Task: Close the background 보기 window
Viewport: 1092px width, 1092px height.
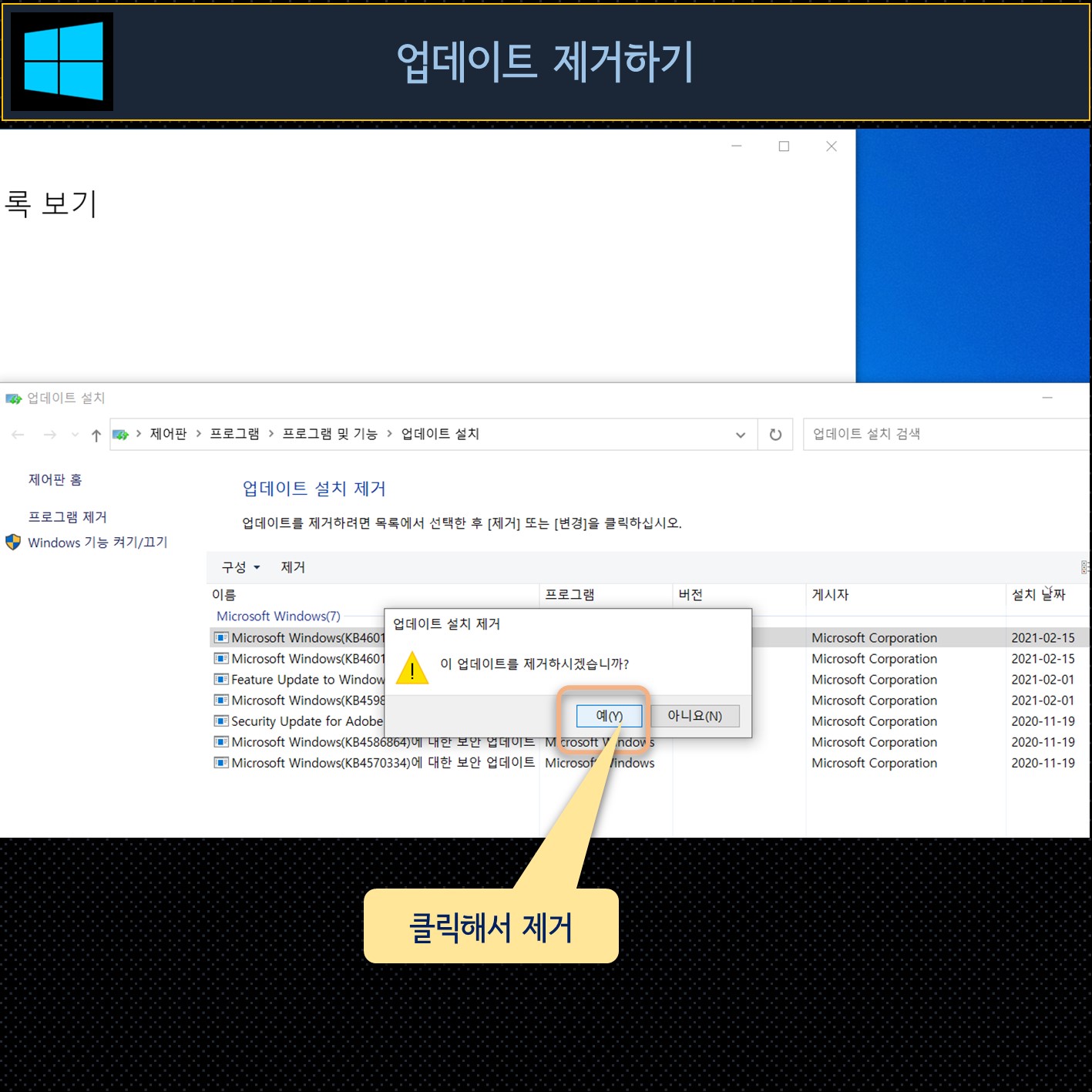Action: pyautogui.click(x=831, y=146)
